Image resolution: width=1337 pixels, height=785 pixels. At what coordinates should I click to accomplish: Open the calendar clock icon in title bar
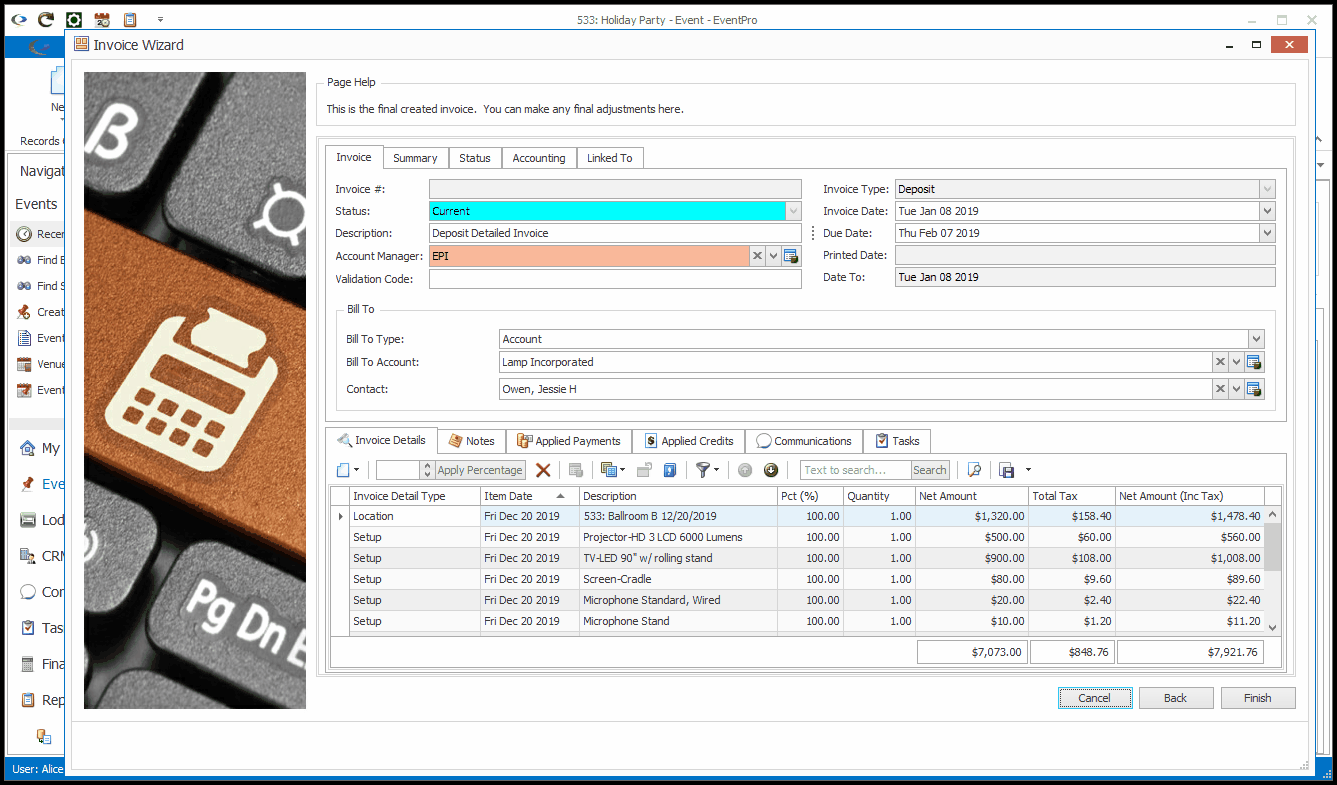[102, 19]
